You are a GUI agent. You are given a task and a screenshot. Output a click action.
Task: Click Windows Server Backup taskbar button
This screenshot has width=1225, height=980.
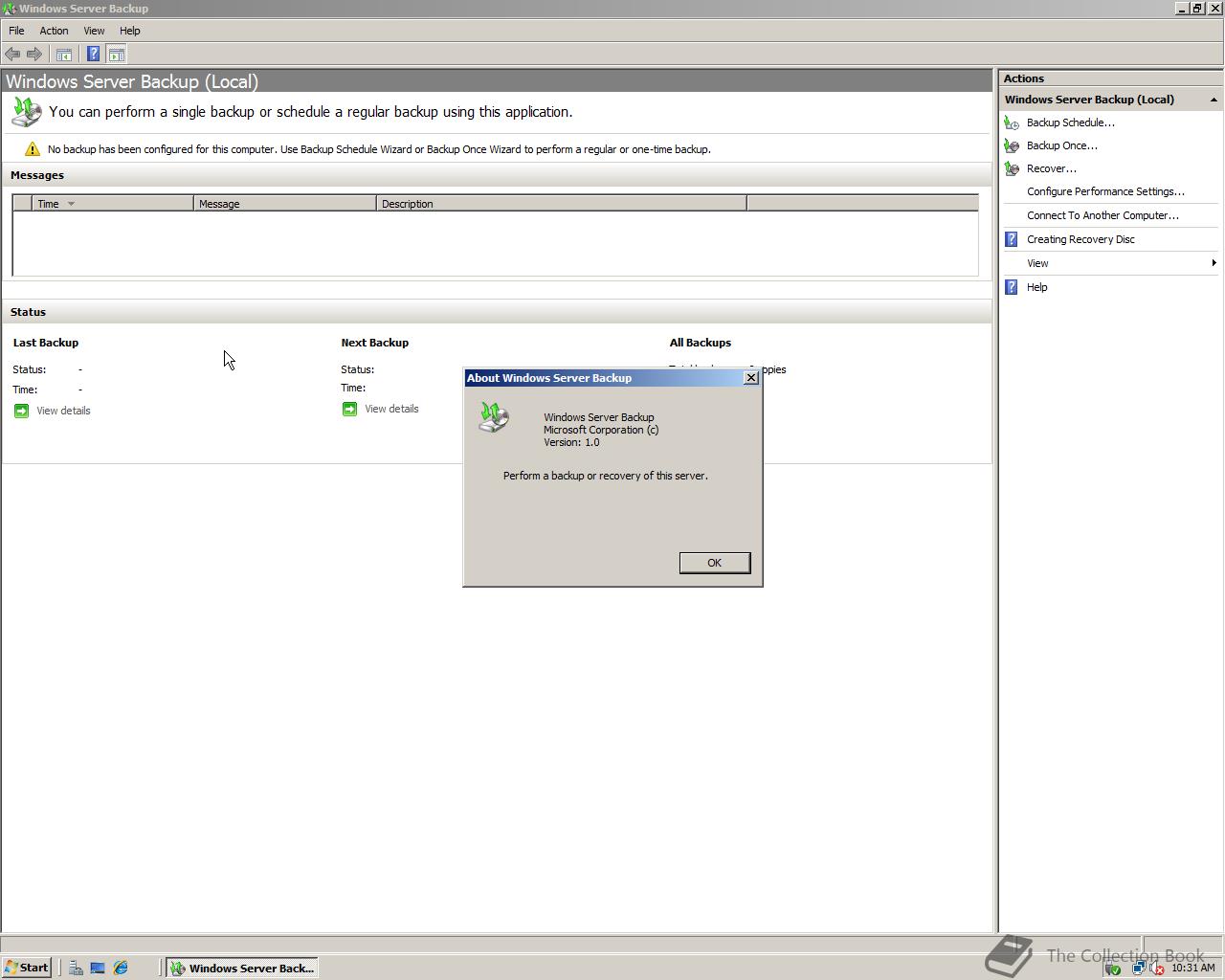[241, 968]
